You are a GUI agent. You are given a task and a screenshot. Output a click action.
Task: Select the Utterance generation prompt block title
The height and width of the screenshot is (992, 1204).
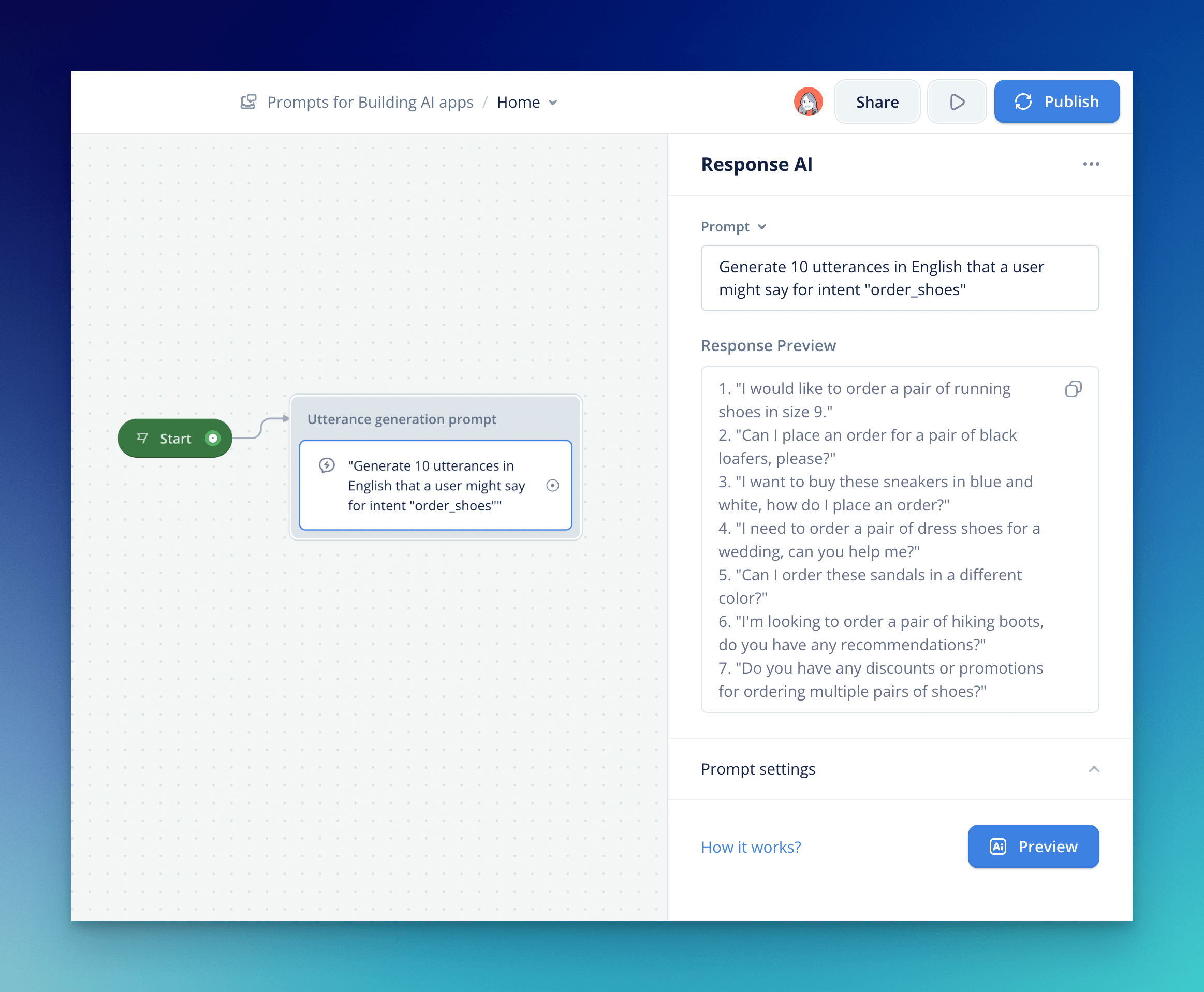click(x=402, y=419)
